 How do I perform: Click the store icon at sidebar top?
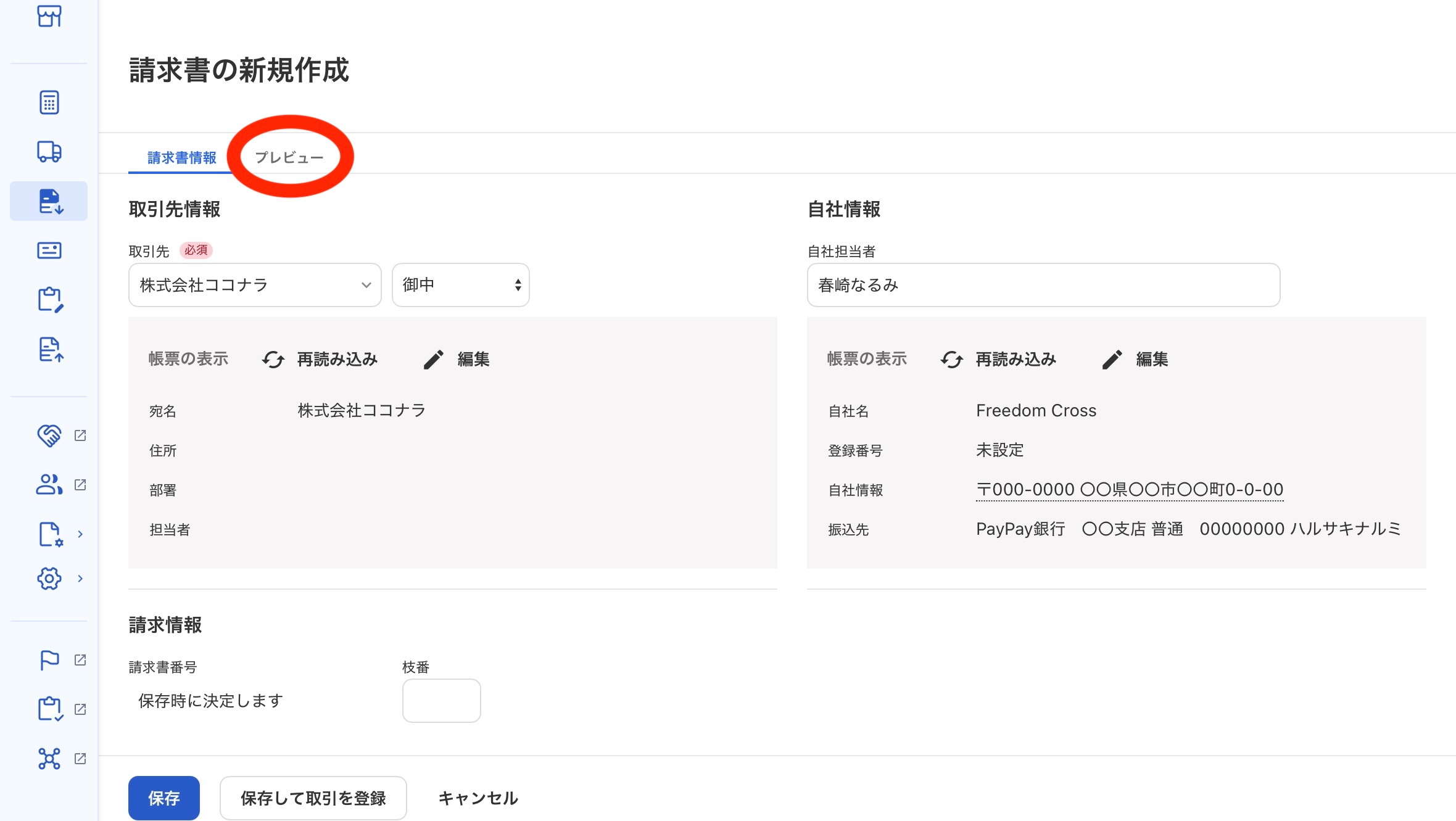pos(49,16)
